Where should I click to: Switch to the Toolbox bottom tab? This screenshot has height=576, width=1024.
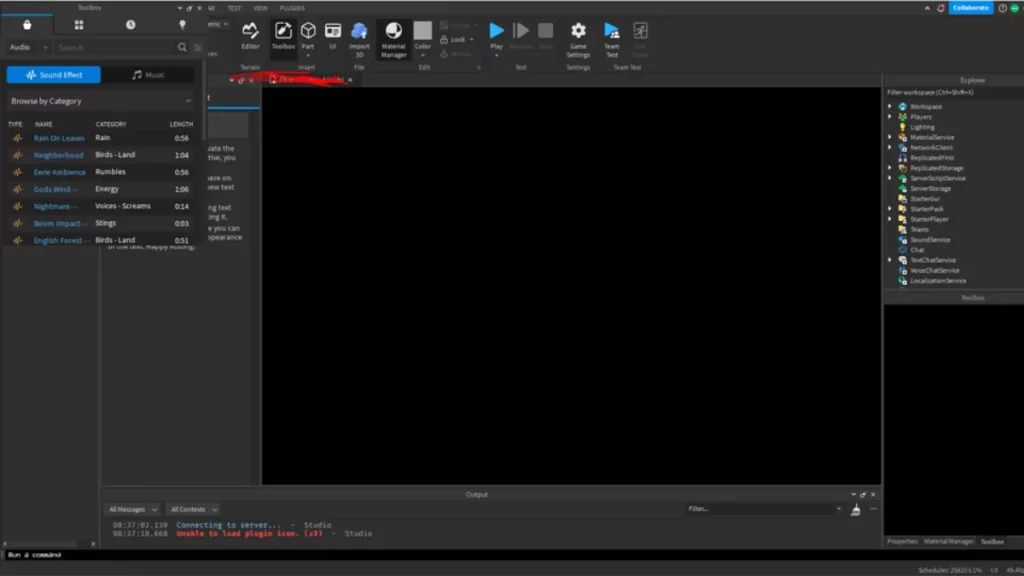pyautogui.click(x=992, y=541)
